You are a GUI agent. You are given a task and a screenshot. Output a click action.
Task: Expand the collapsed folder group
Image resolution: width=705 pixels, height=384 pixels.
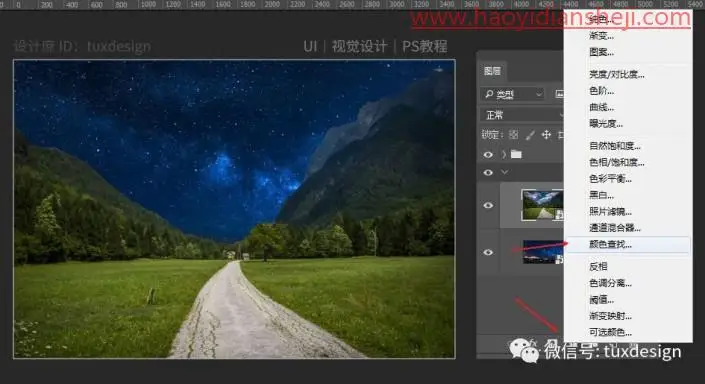pos(504,155)
